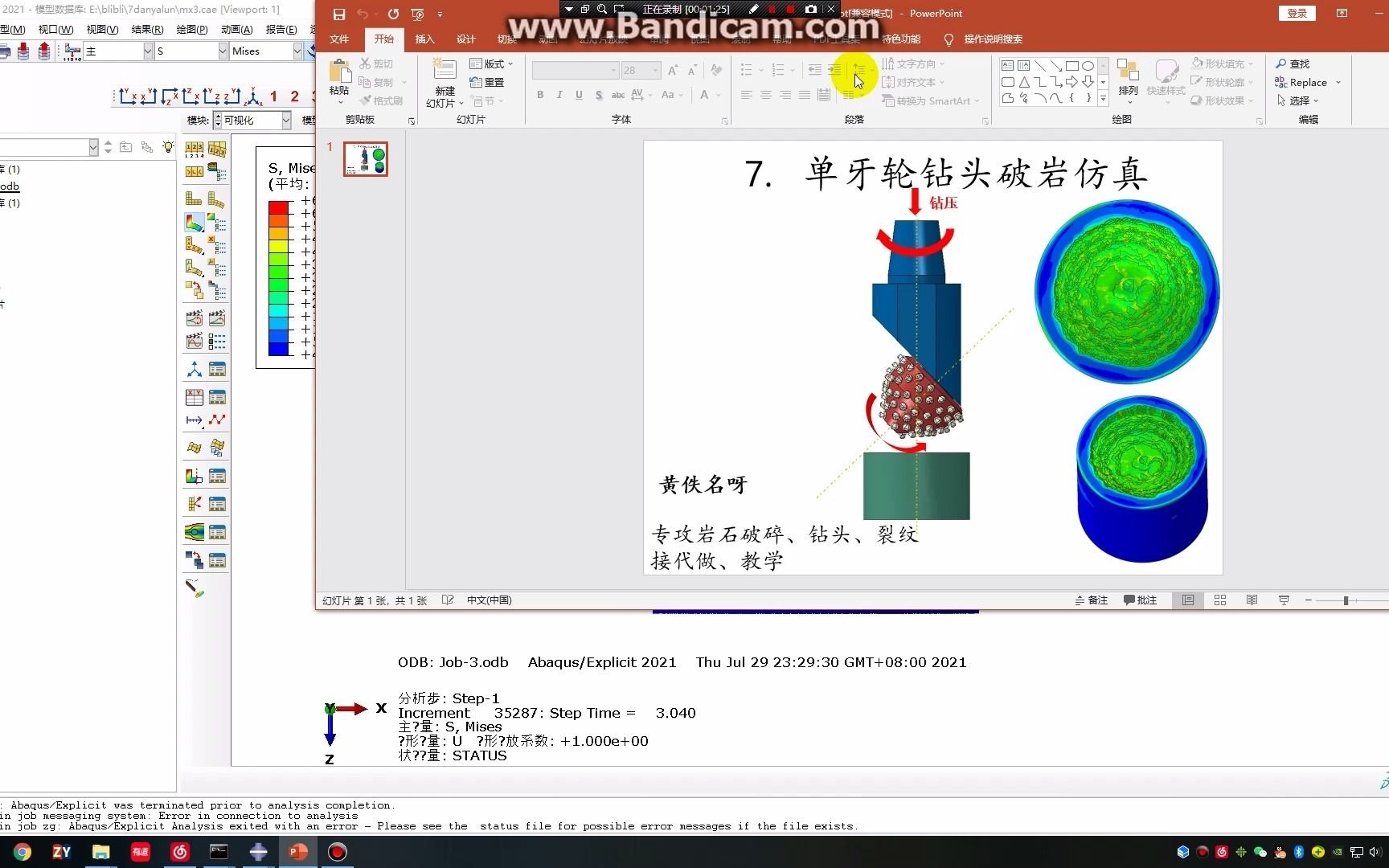Switch to Insert (插入) ribbon tab
Screen dimensions: 1389x868
[424, 39]
